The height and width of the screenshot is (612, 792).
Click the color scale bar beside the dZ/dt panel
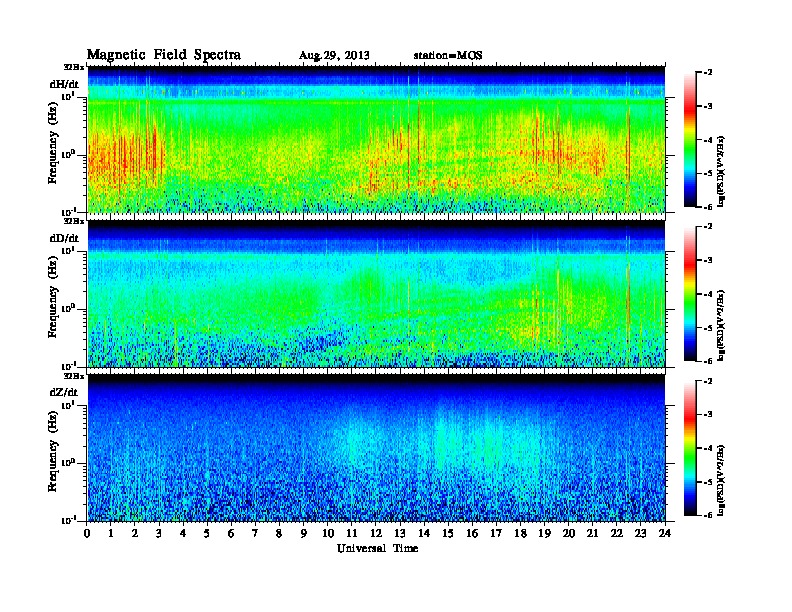[690, 448]
